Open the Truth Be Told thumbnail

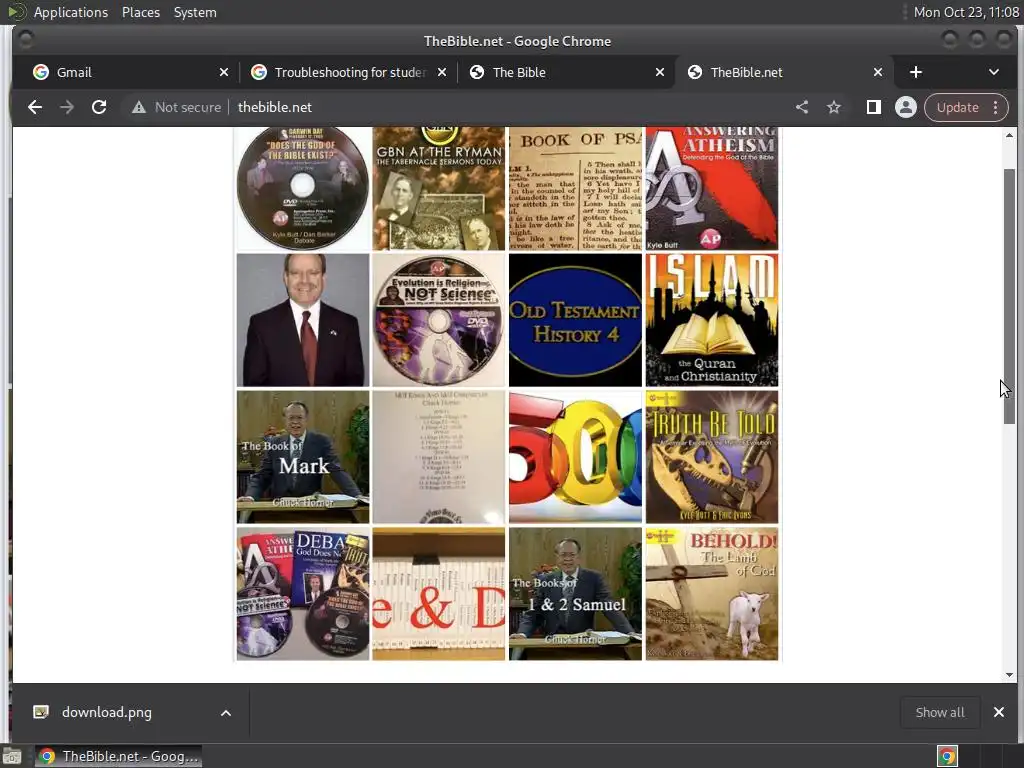[711, 456]
